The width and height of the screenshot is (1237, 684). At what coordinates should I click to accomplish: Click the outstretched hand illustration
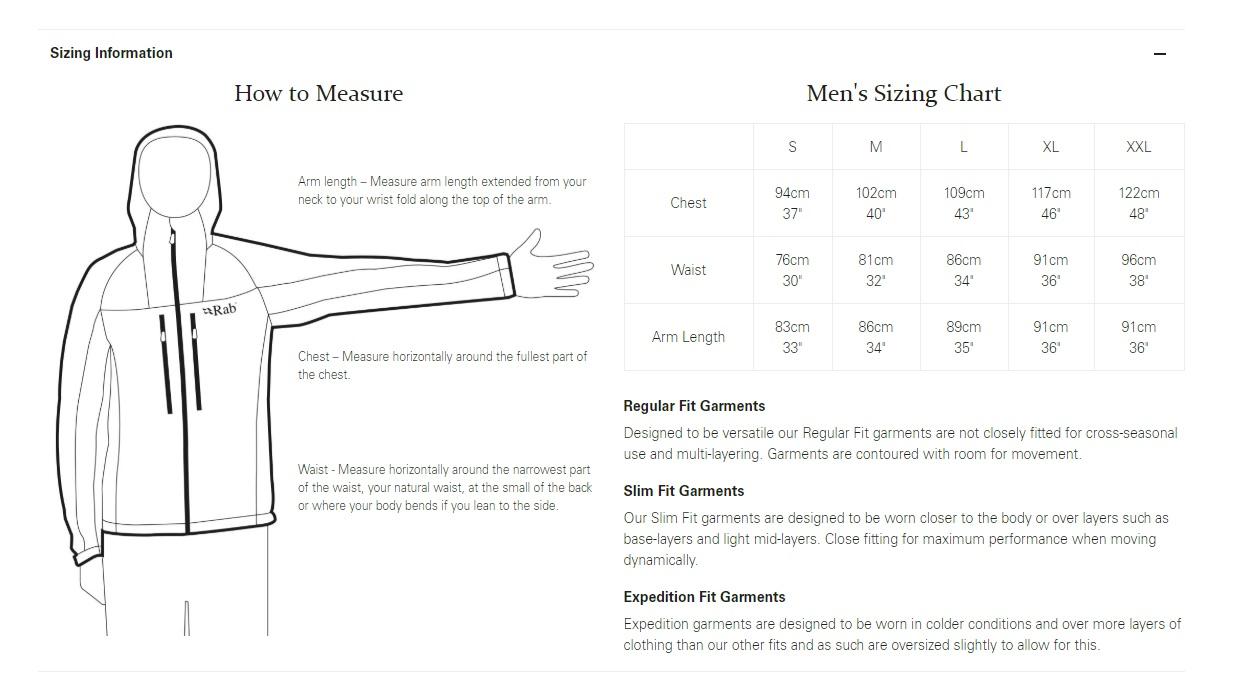click(x=555, y=266)
